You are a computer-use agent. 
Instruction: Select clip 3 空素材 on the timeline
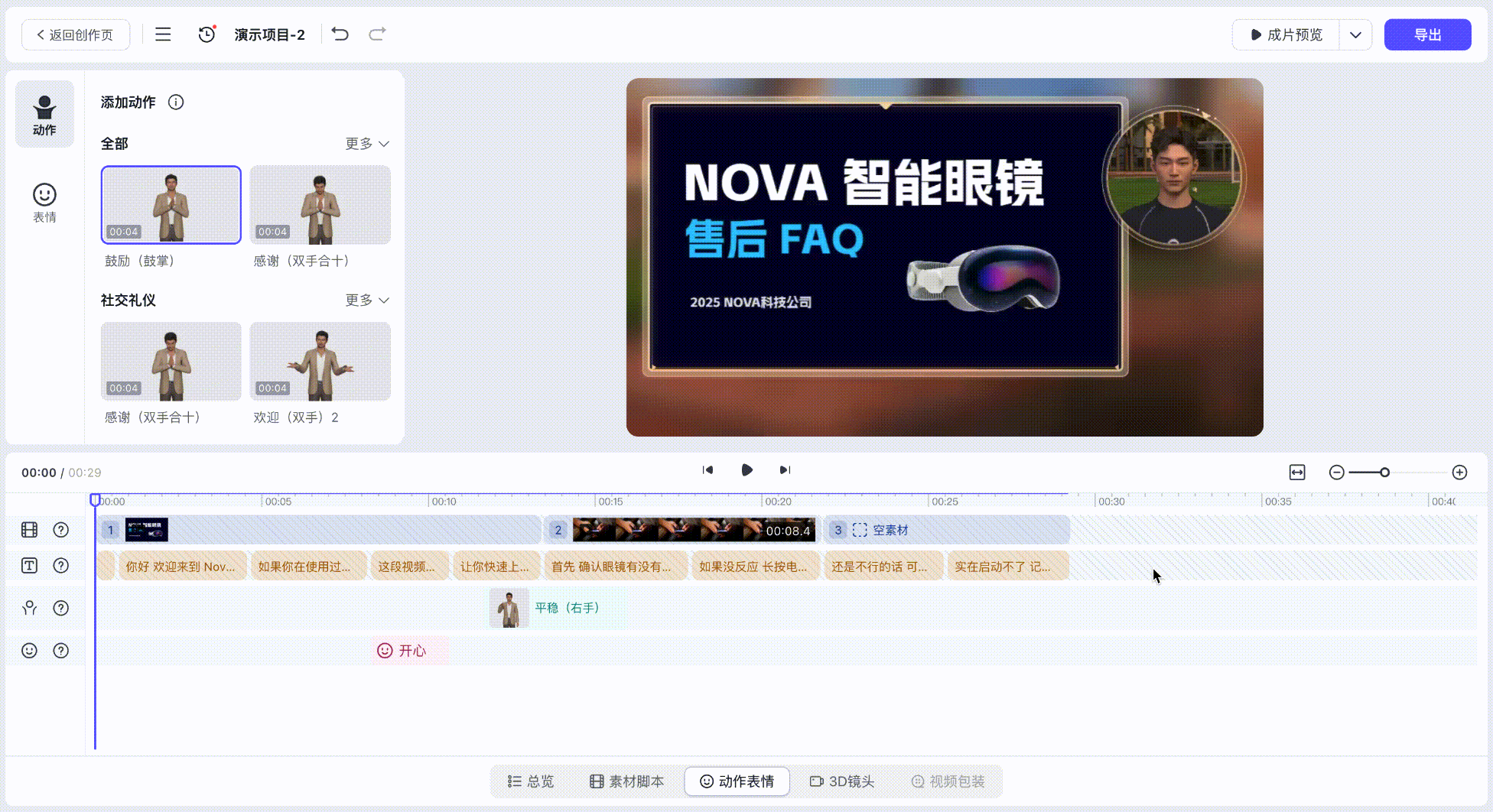click(x=946, y=530)
